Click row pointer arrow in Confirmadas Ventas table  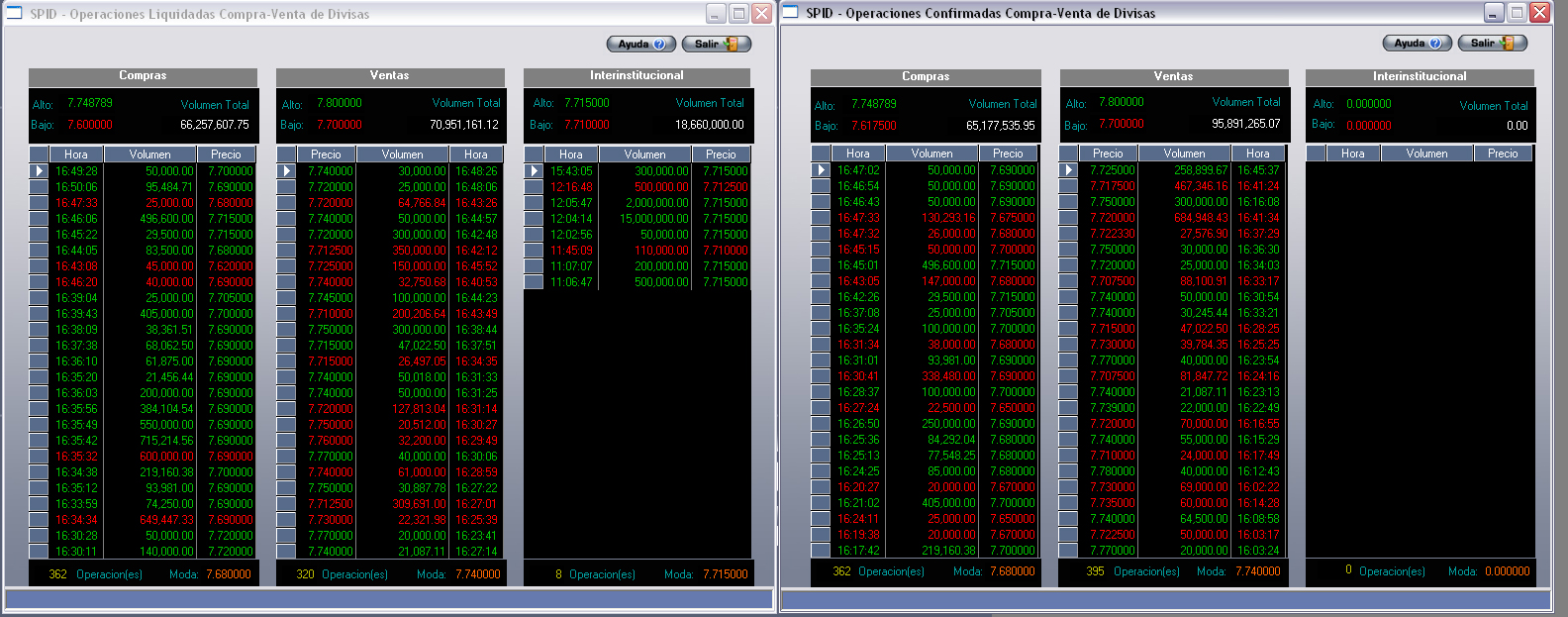[x=1068, y=170]
